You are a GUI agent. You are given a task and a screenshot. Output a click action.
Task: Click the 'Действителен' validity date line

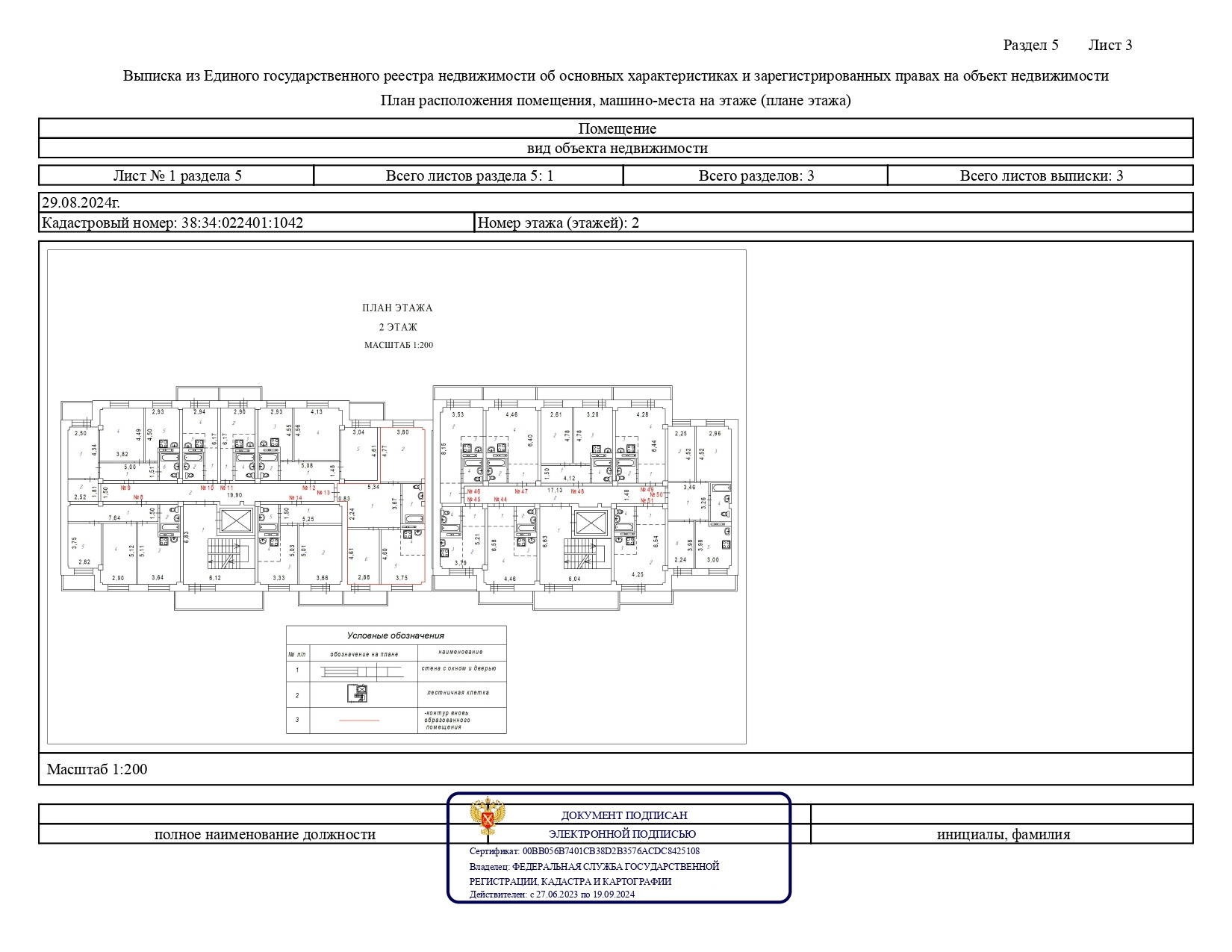pyautogui.click(x=553, y=895)
